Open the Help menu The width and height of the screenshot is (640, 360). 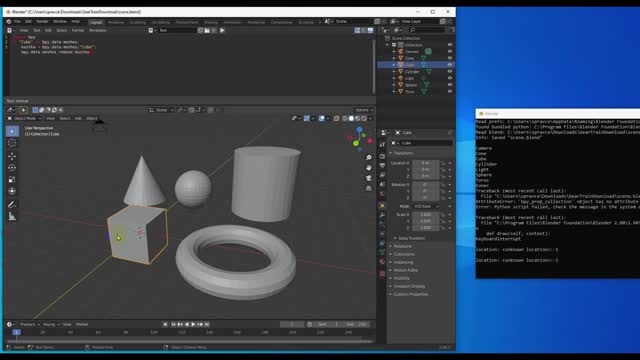76,22
